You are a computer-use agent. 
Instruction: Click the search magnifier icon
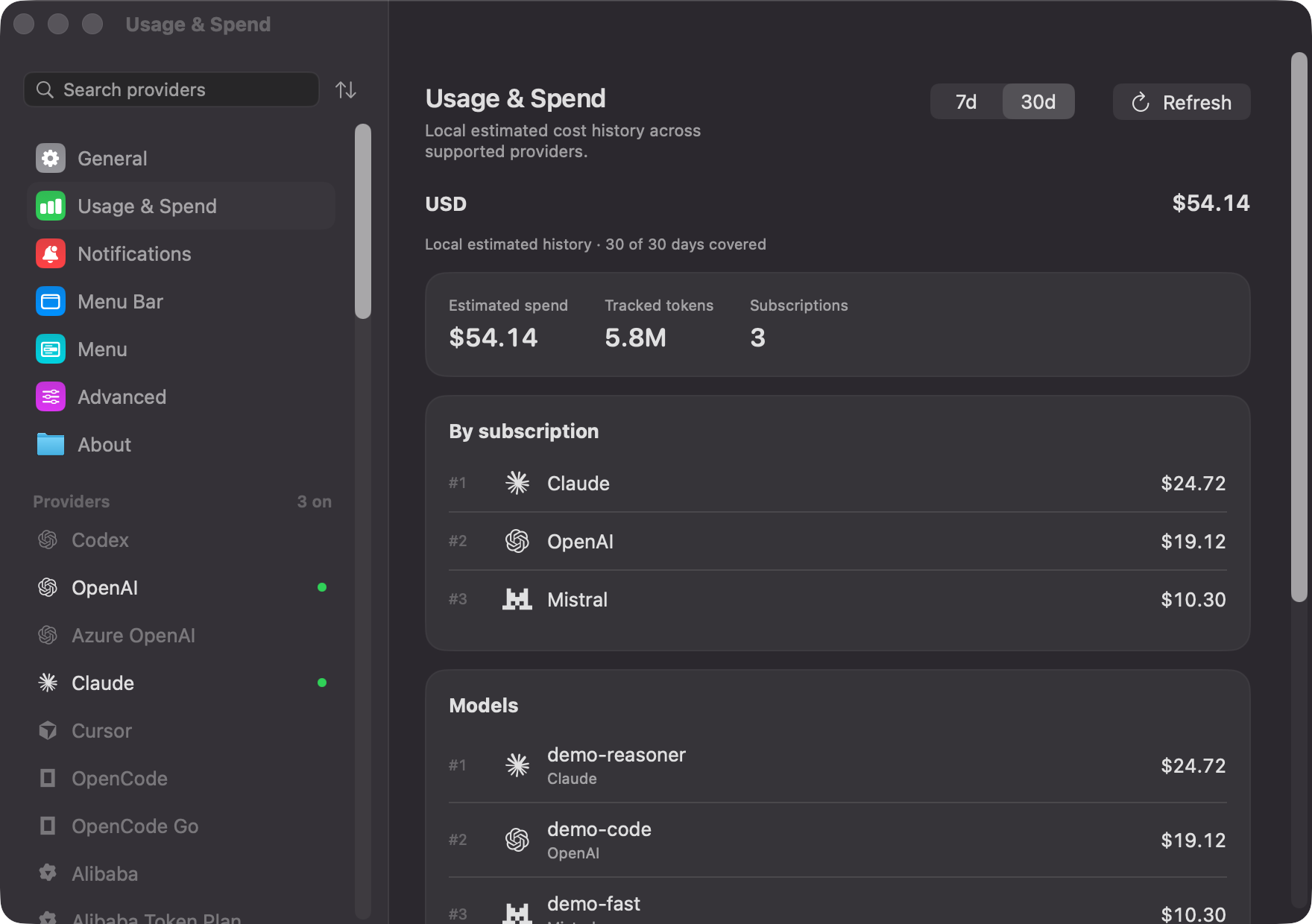45,90
